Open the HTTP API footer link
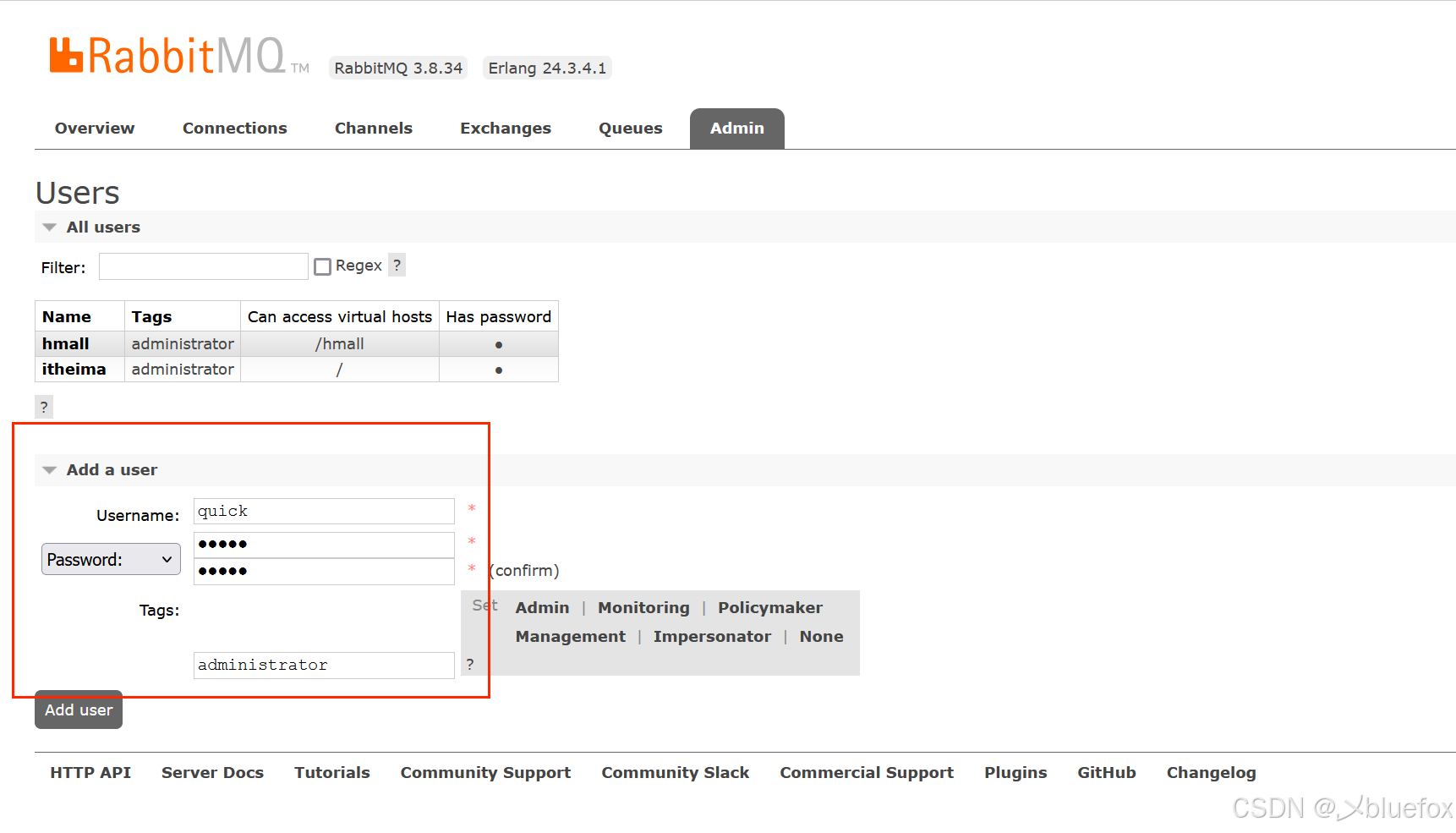1456x833 pixels. [x=90, y=772]
